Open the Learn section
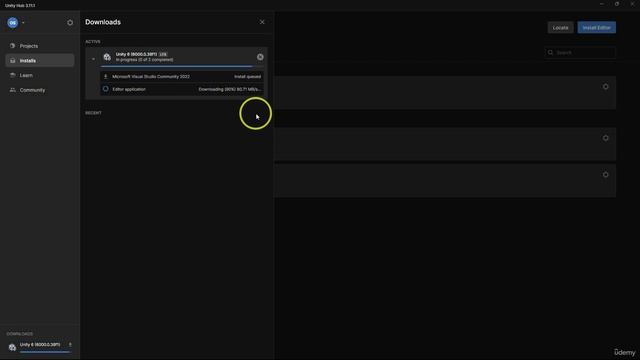The width and height of the screenshot is (640, 360). coord(40,75)
